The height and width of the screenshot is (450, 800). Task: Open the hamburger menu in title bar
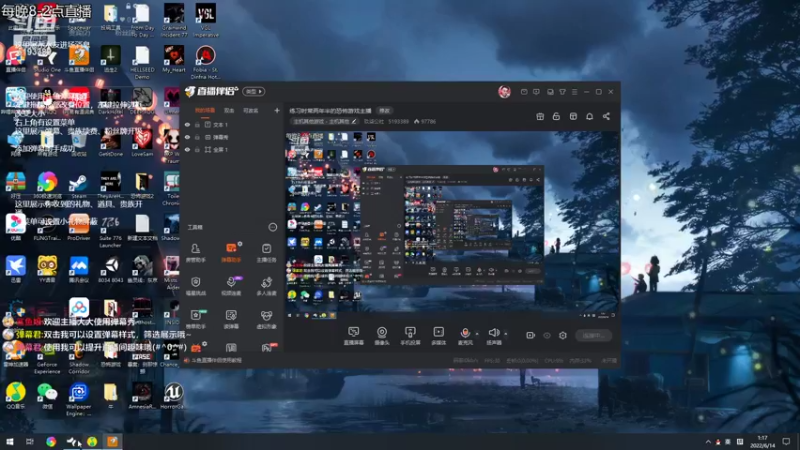click(574, 92)
